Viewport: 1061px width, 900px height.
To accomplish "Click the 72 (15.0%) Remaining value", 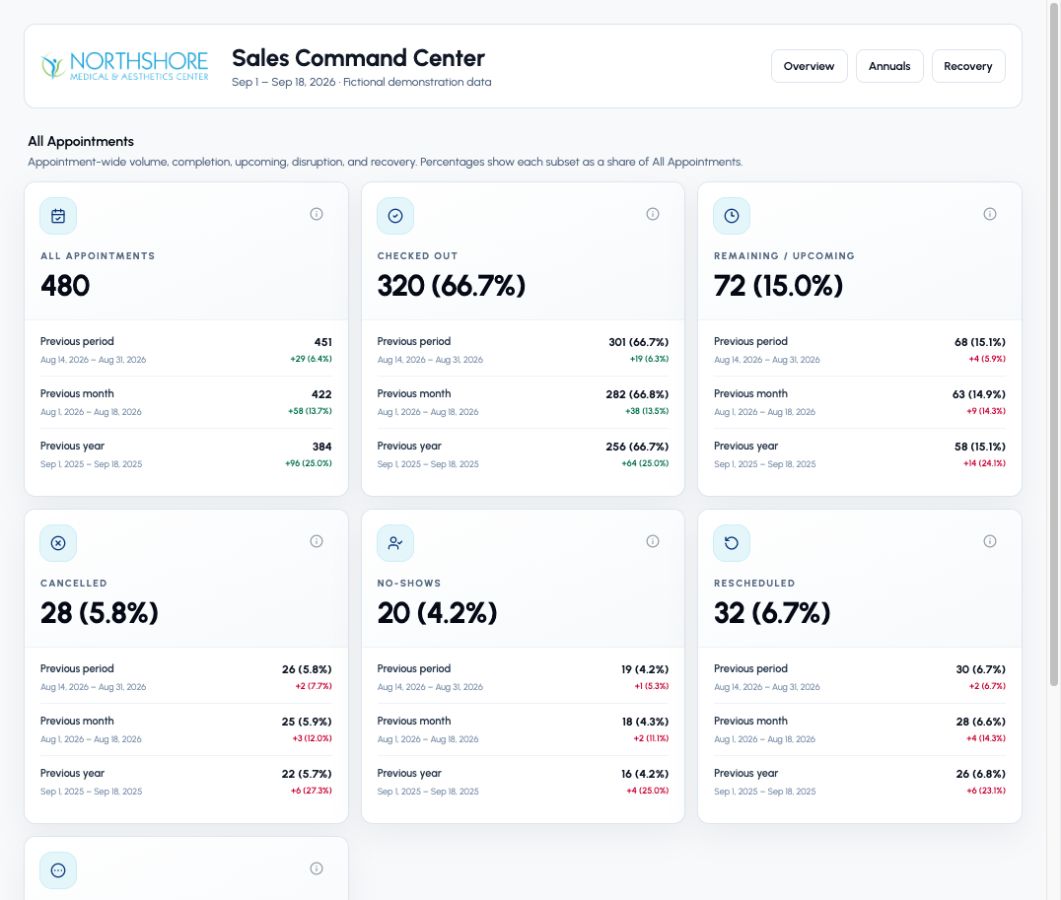I will tap(778, 286).
